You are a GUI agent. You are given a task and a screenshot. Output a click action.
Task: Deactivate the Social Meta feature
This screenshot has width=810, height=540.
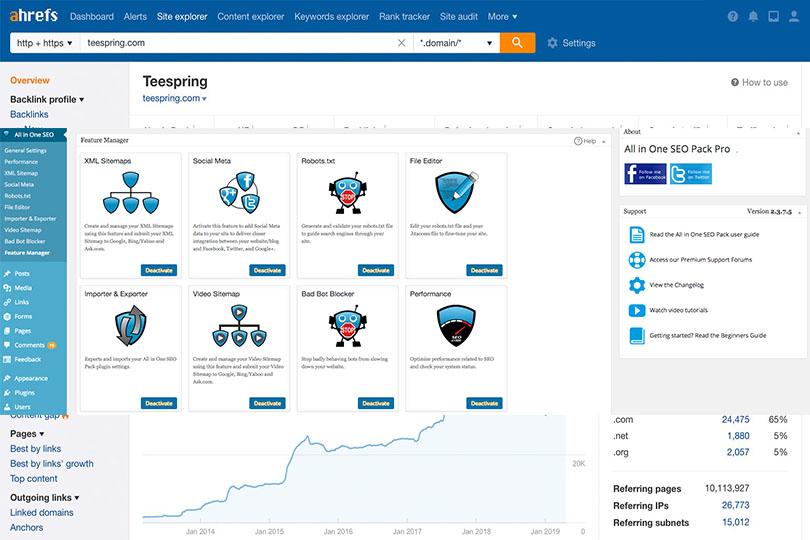click(267, 270)
